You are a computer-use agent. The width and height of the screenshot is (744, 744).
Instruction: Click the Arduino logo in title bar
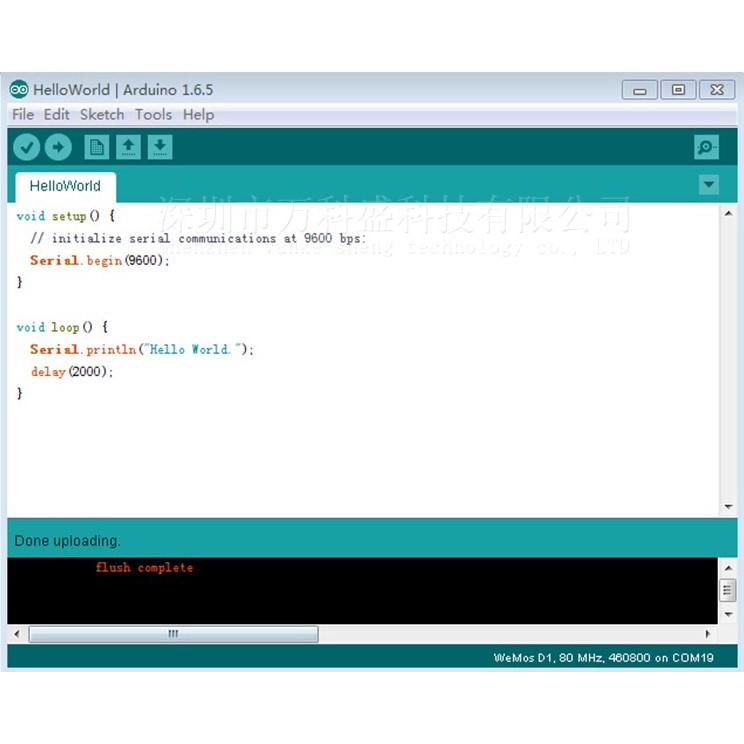[x=19, y=89]
